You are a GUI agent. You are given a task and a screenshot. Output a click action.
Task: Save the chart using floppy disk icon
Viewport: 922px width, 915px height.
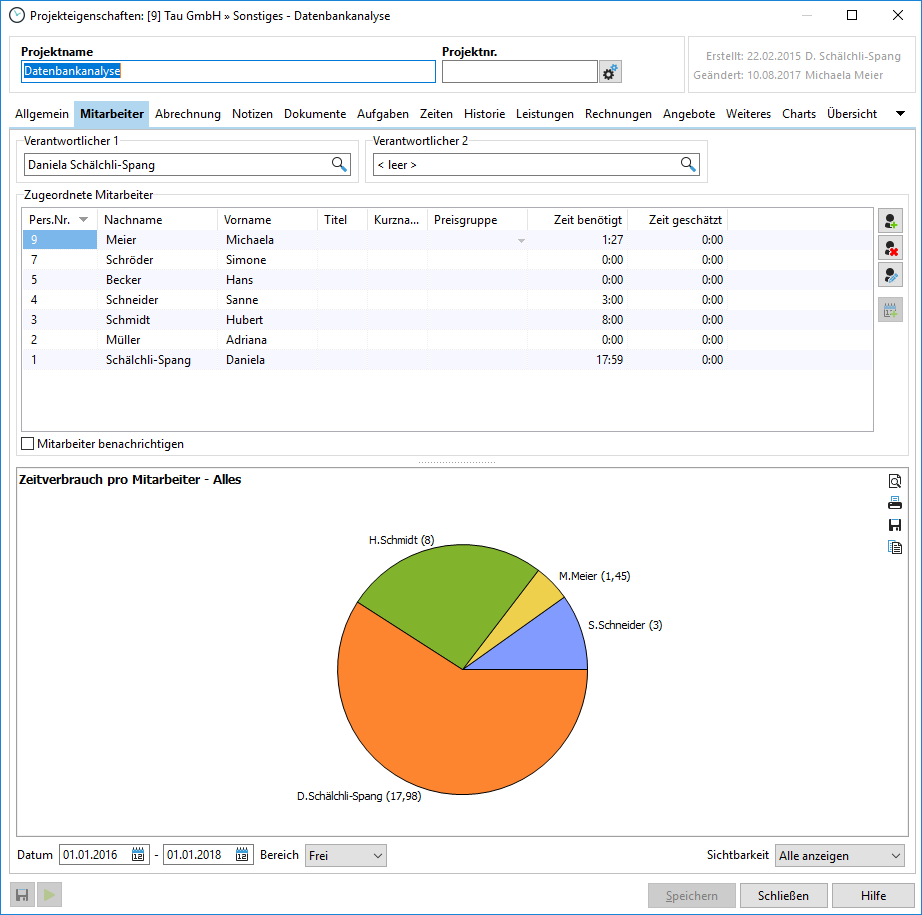[x=895, y=525]
